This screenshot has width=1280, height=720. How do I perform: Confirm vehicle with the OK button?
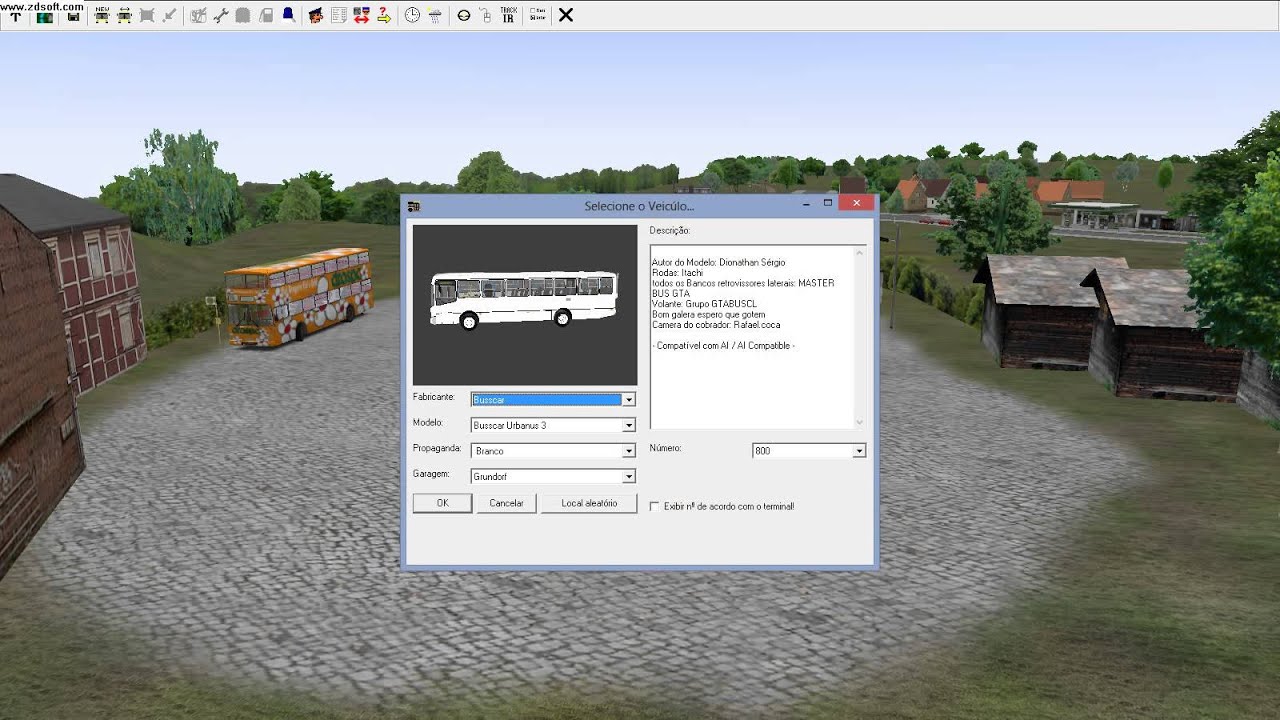442,503
